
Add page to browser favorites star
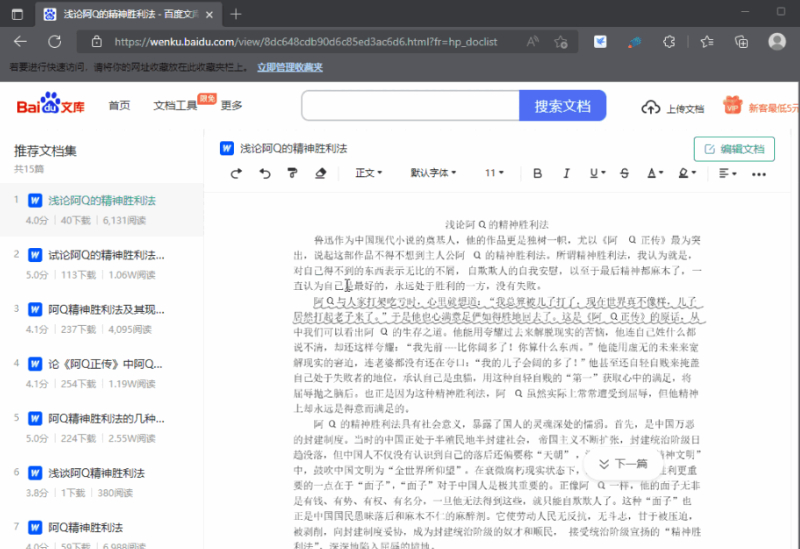(x=561, y=42)
